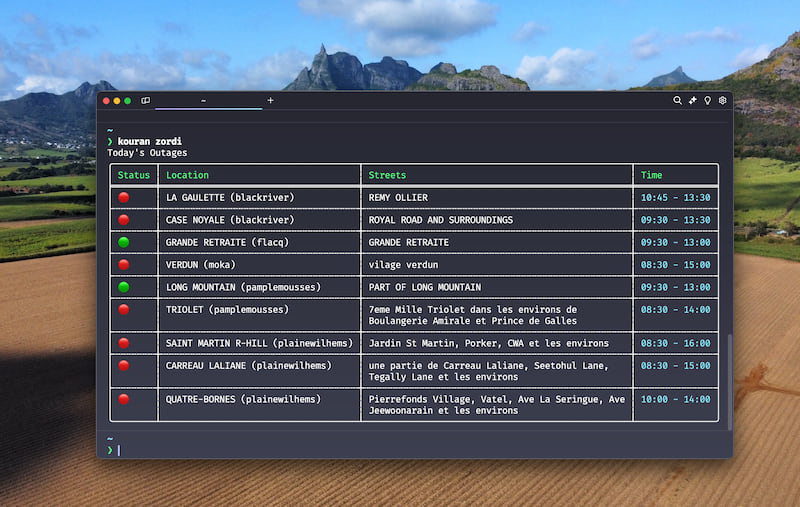Screen dimensions: 800x507
Task: Toggle the sidebar panel icon
Action: click(x=146, y=101)
